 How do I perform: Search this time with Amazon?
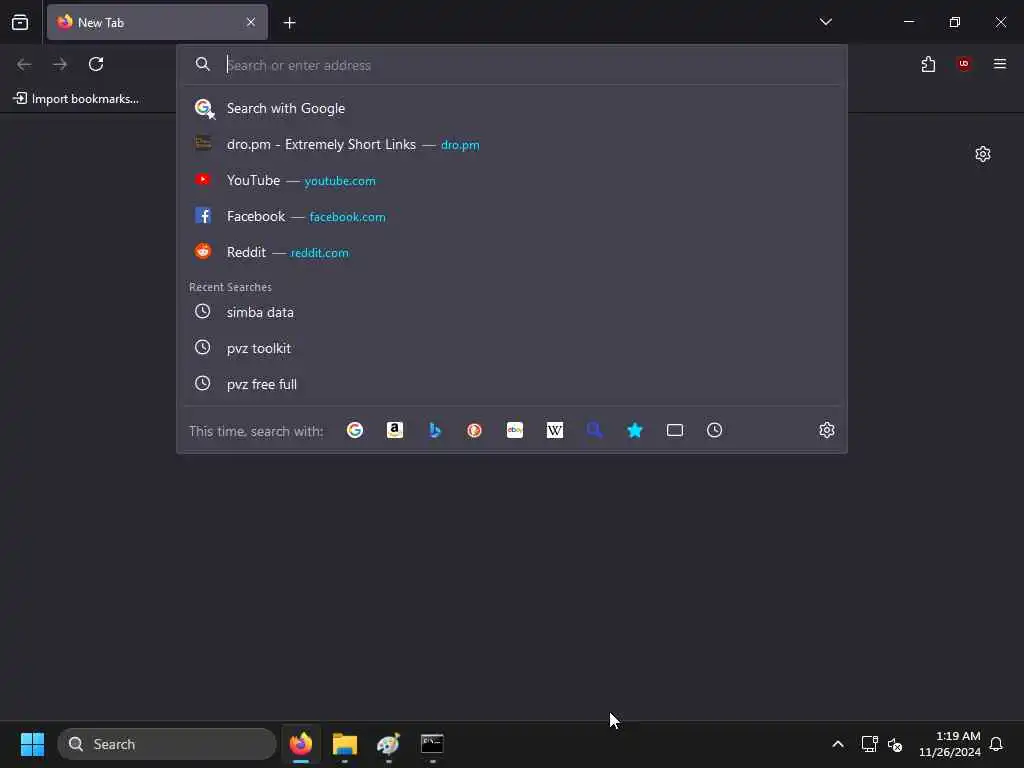pos(394,430)
